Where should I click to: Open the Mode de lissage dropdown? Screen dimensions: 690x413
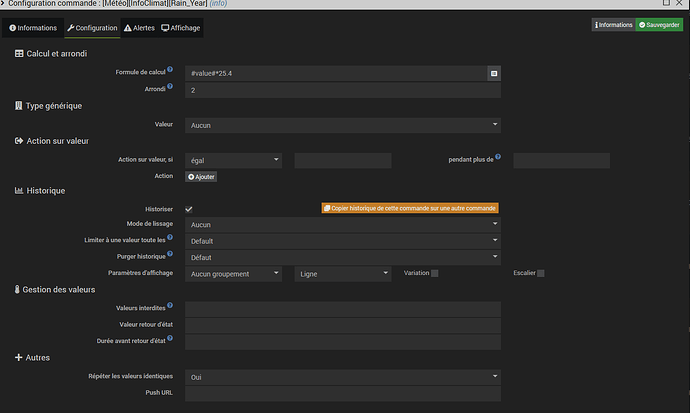point(342,225)
